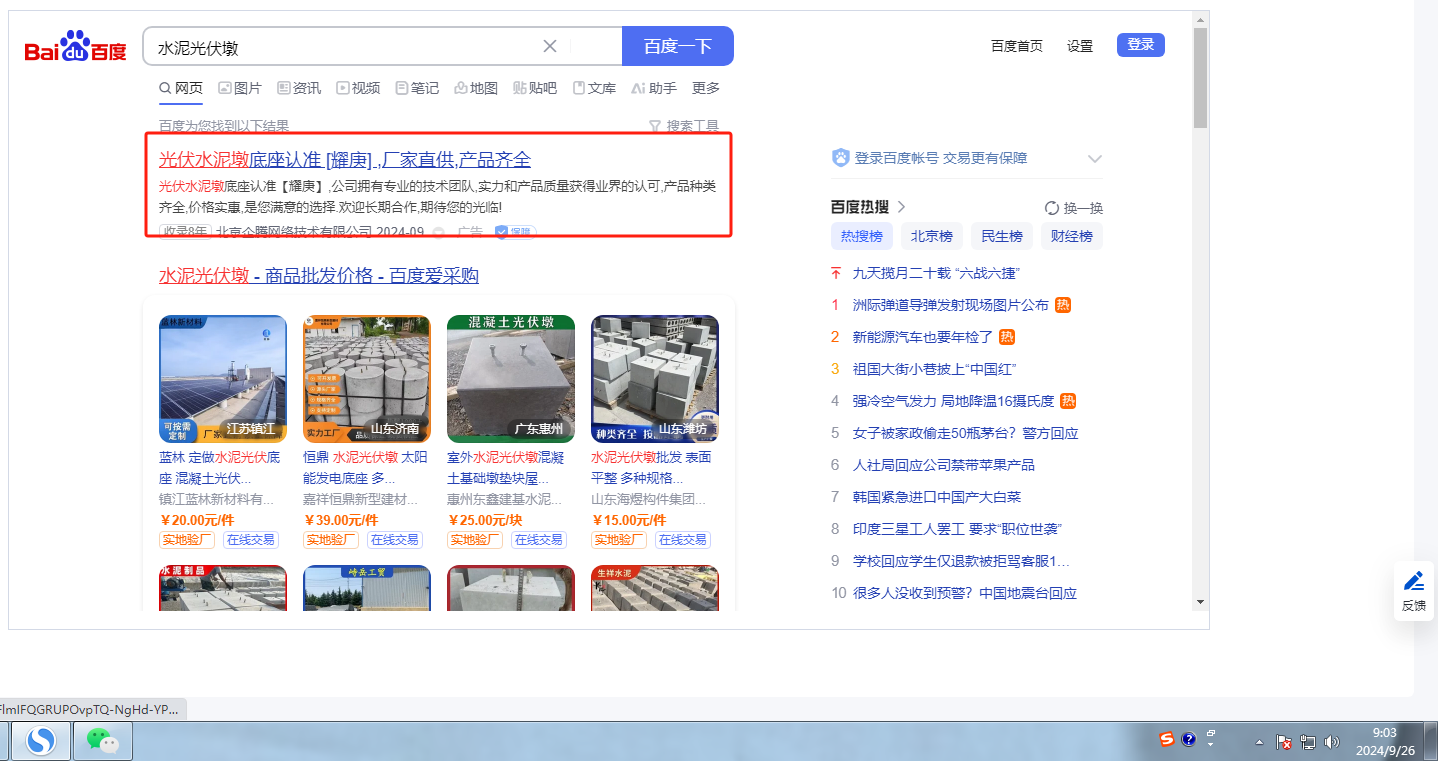Open hot search 印度三星工人罢工

pyautogui.click(x=956, y=529)
